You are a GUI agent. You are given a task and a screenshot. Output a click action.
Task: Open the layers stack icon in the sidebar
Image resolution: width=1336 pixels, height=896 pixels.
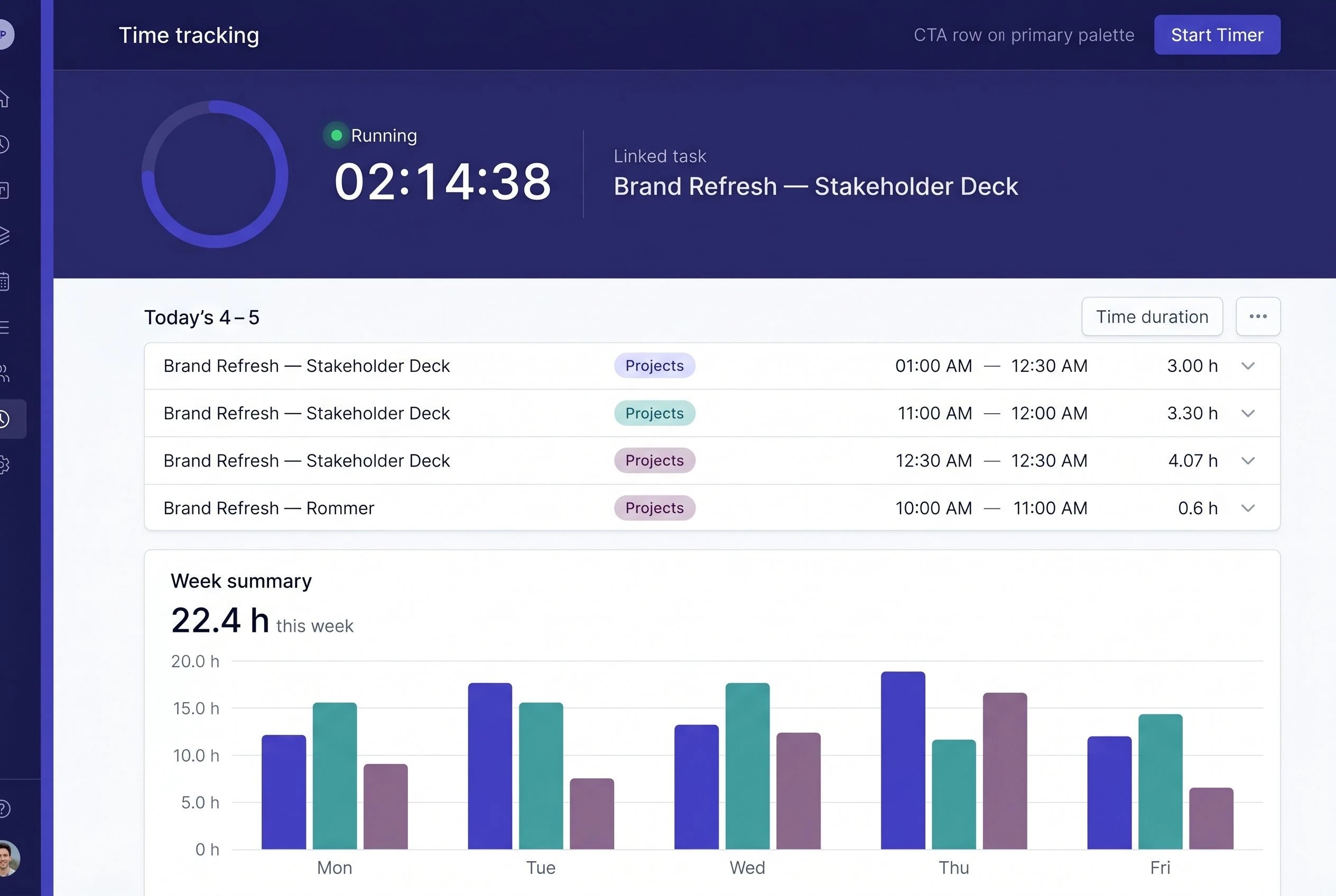3,236
